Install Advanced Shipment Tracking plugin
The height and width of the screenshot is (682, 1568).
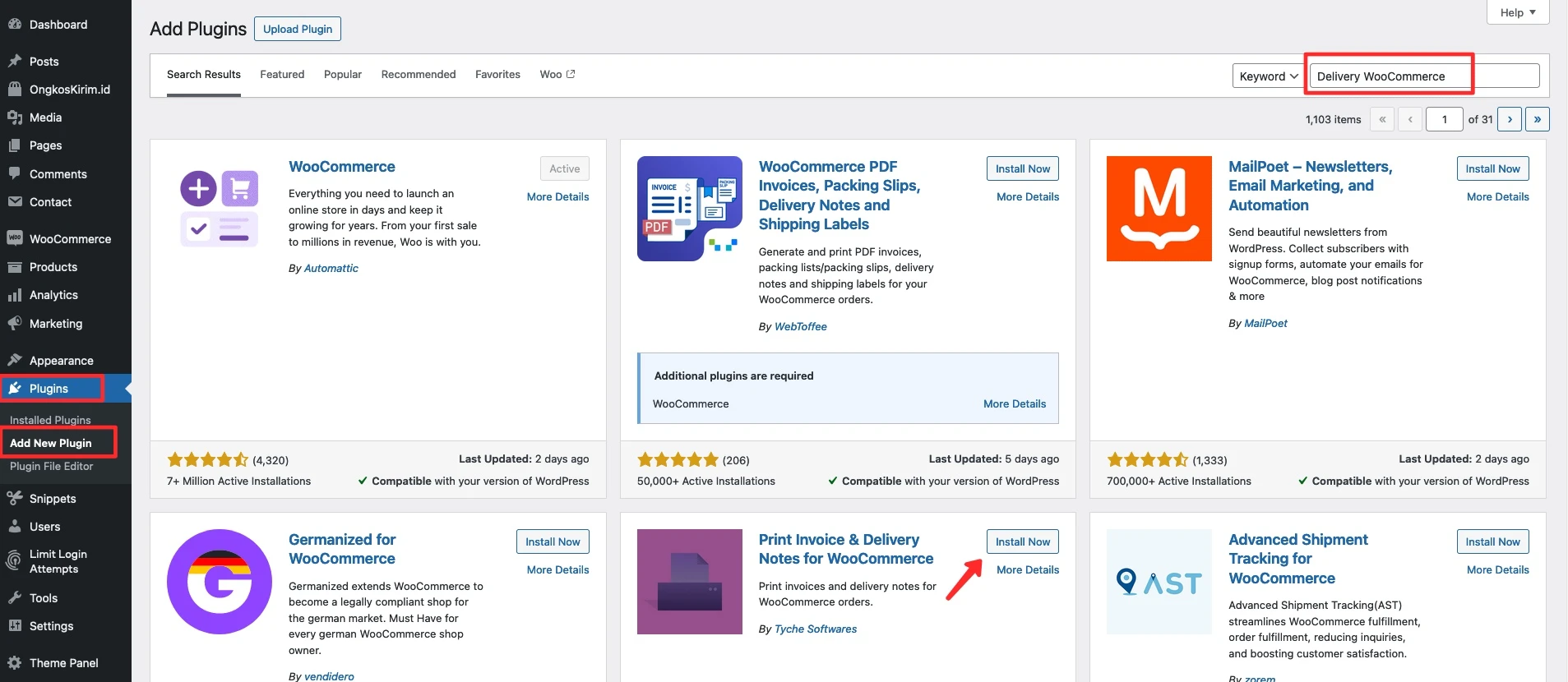pos(1492,541)
